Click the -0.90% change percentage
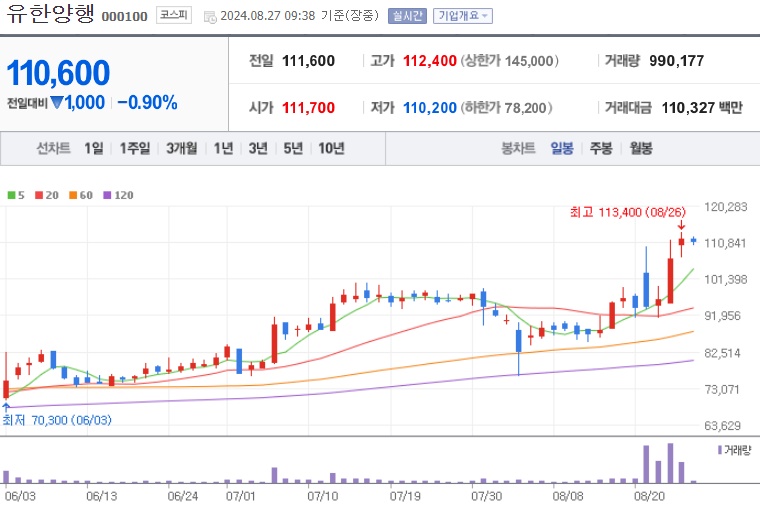Image resolution: width=760 pixels, height=510 pixels. coord(147,103)
